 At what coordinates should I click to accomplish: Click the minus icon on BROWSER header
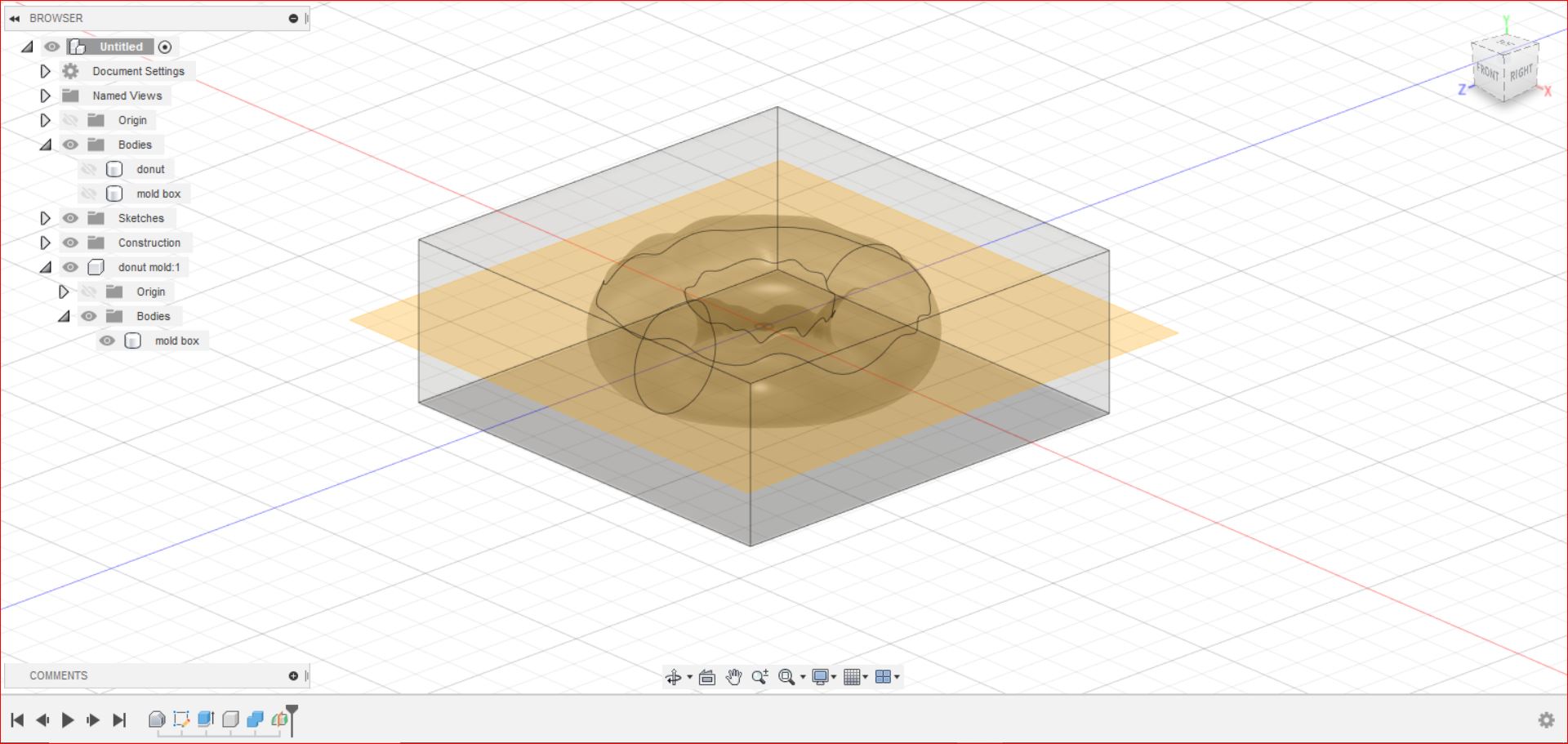click(293, 18)
